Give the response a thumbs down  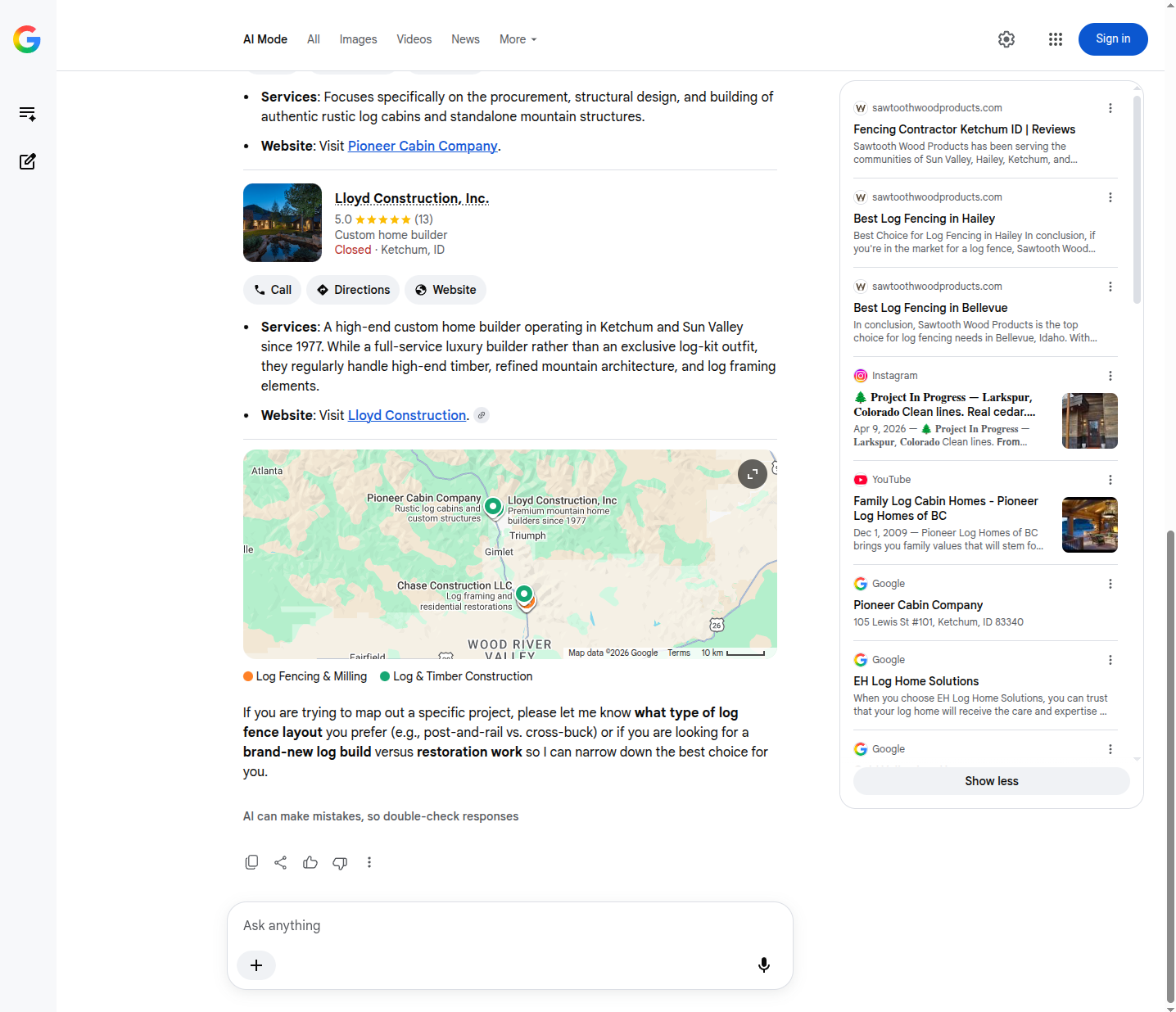[340, 862]
